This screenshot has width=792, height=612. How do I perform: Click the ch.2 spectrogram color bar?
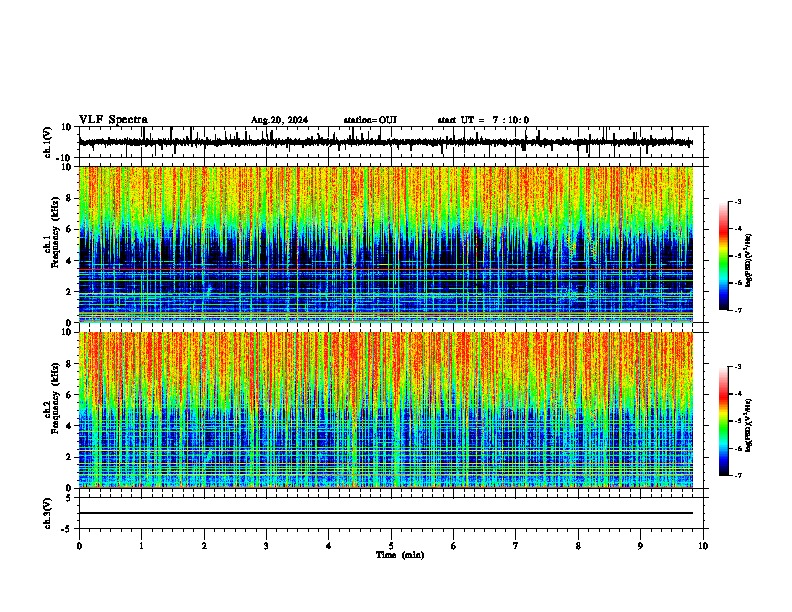pos(724,421)
